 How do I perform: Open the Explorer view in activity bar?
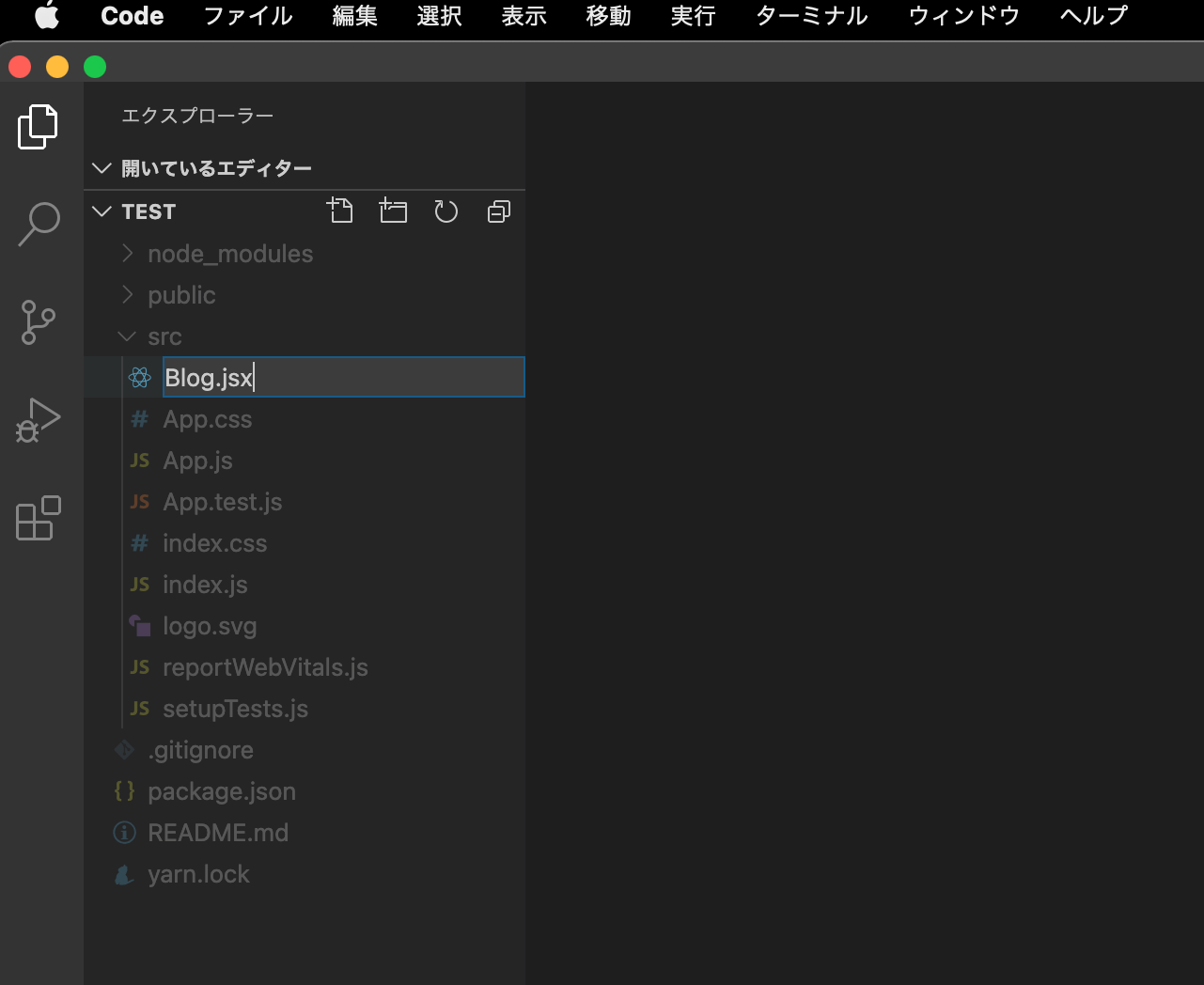[38, 127]
